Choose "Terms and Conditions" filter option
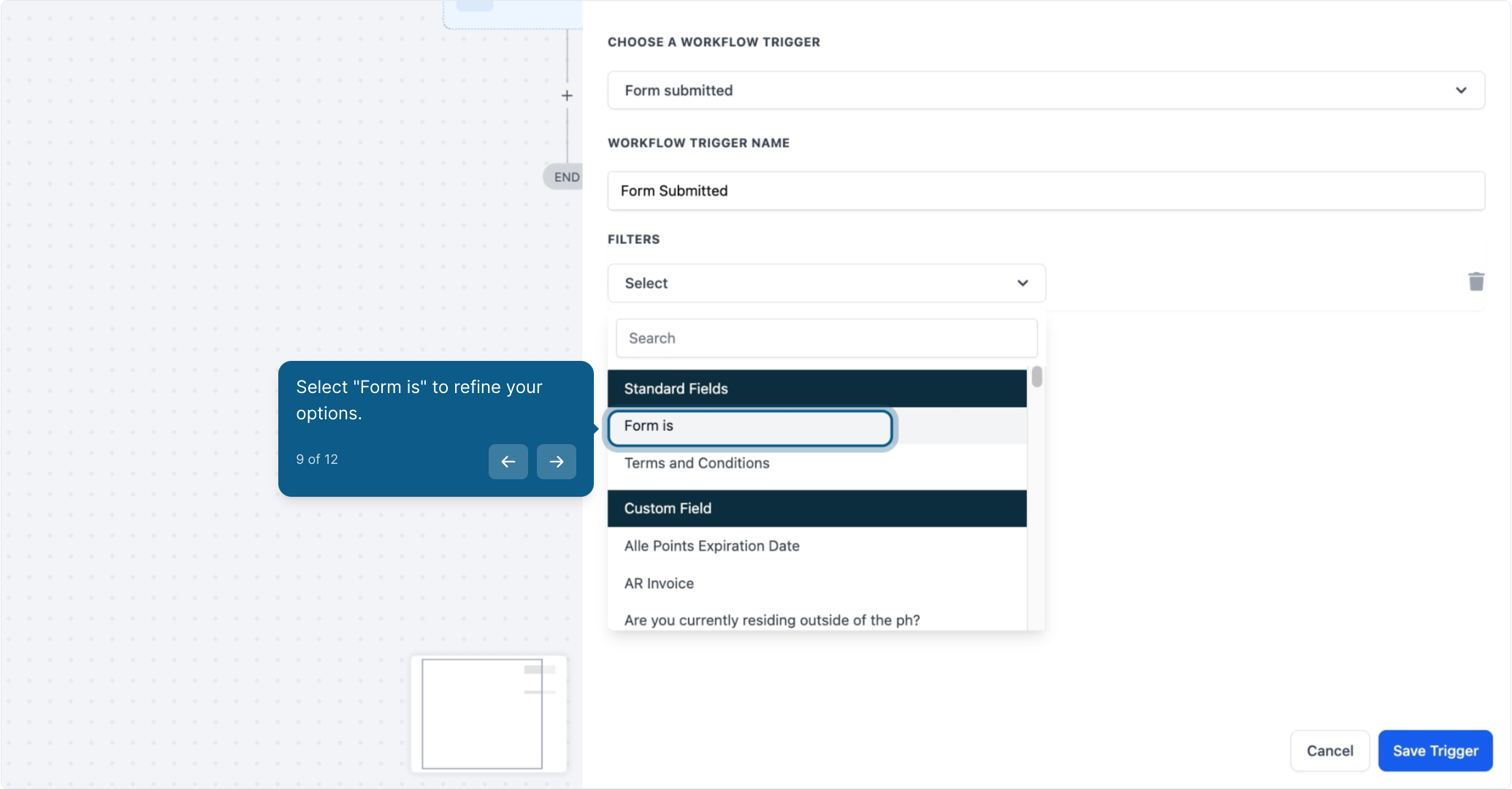This screenshot has height=789, width=1512. (x=817, y=463)
